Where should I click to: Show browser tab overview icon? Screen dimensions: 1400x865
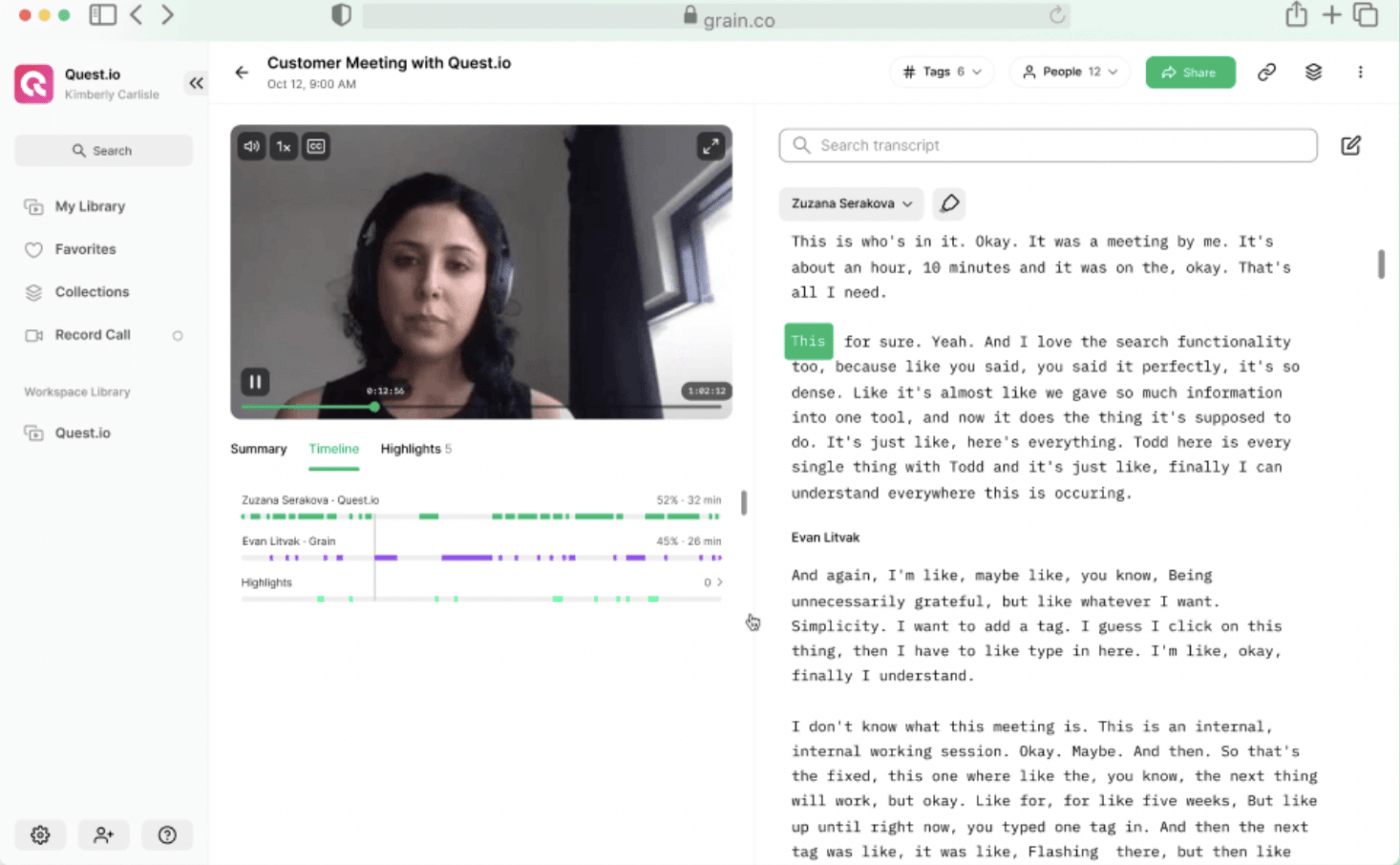(1365, 15)
